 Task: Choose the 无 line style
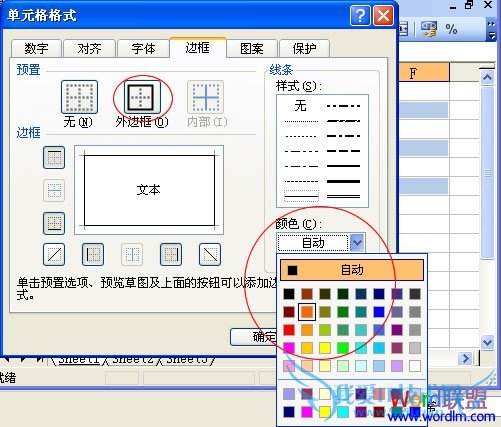click(x=300, y=106)
